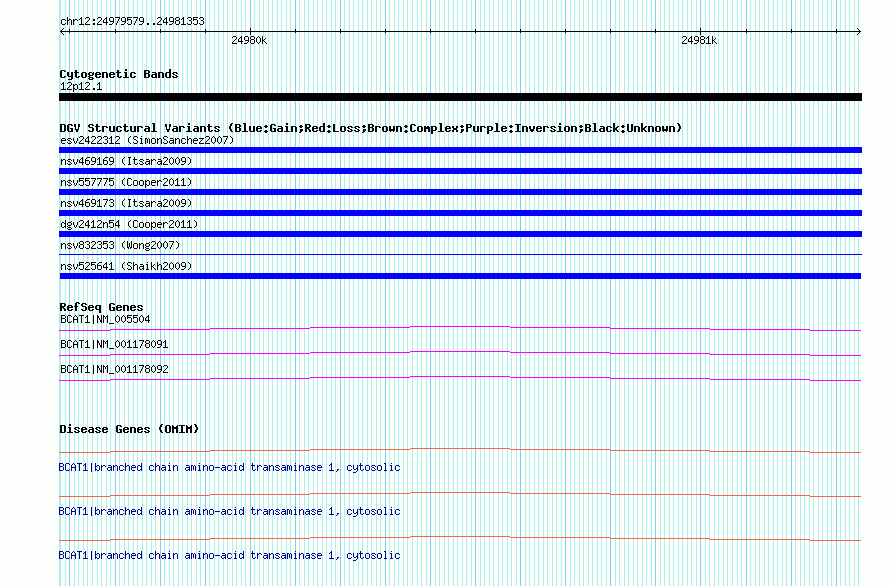Viewport: 890px width, 586px height.
Task: Click the blue bar under esv2422312
Action: pyautogui.click(x=460, y=150)
